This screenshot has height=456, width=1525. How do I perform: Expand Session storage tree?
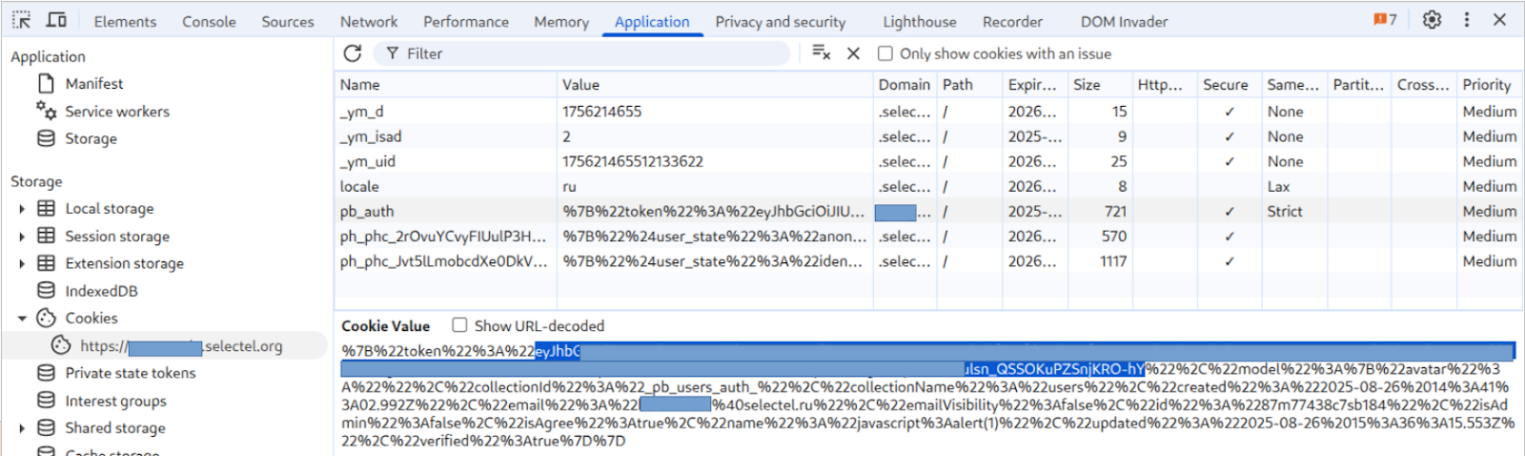click(x=23, y=236)
